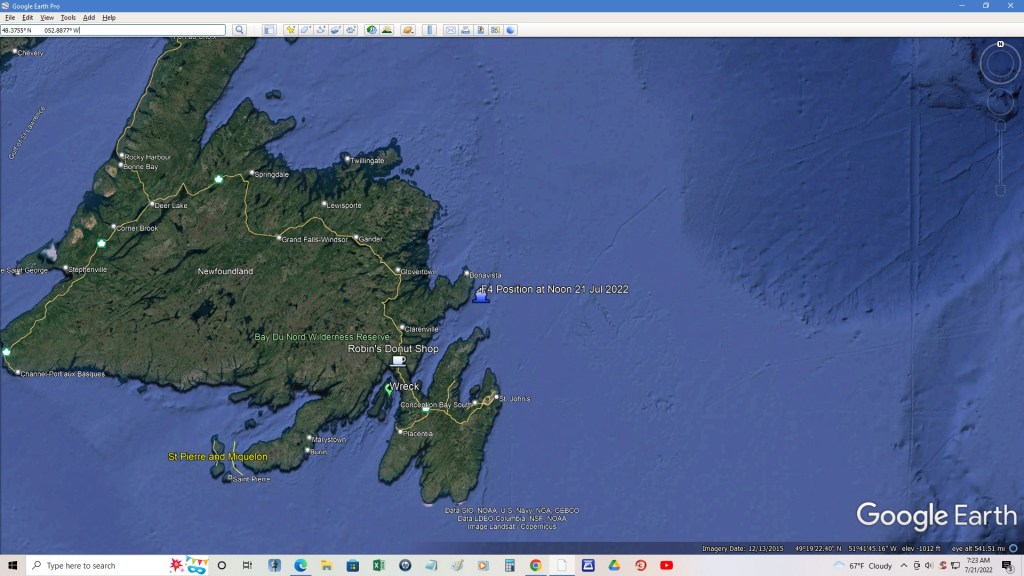
Task: Print the current map view
Action: [466, 30]
